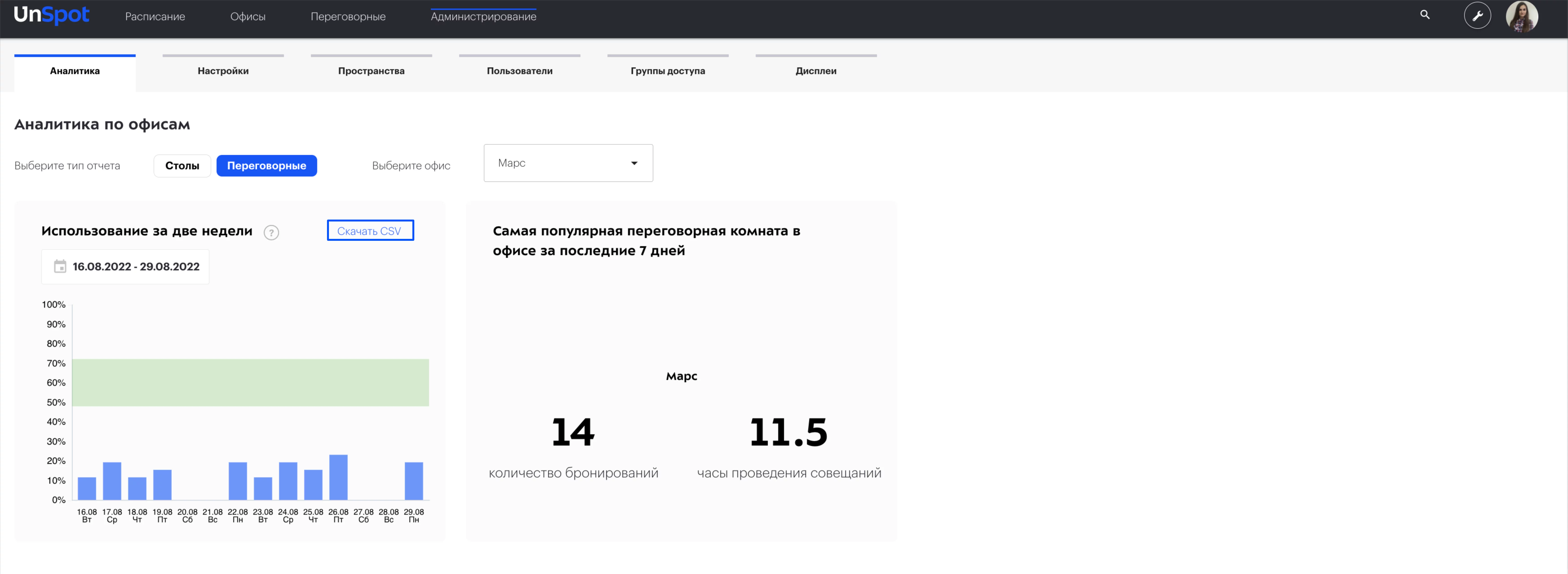Viewport: 1568px width, 574px height.
Task: Click the help question mark icon
Action: click(x=271, y=232)
